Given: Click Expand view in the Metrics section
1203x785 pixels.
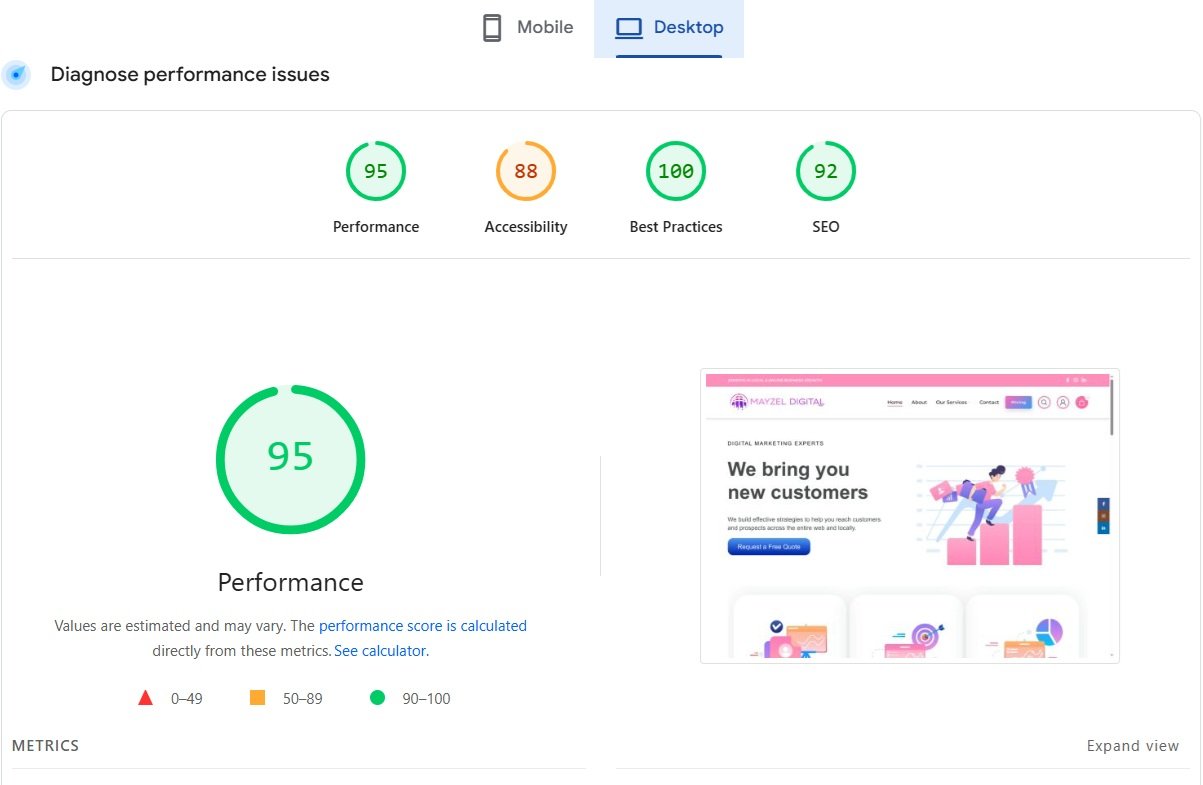Looking at the screenshot, I should tap(1132, 745).
